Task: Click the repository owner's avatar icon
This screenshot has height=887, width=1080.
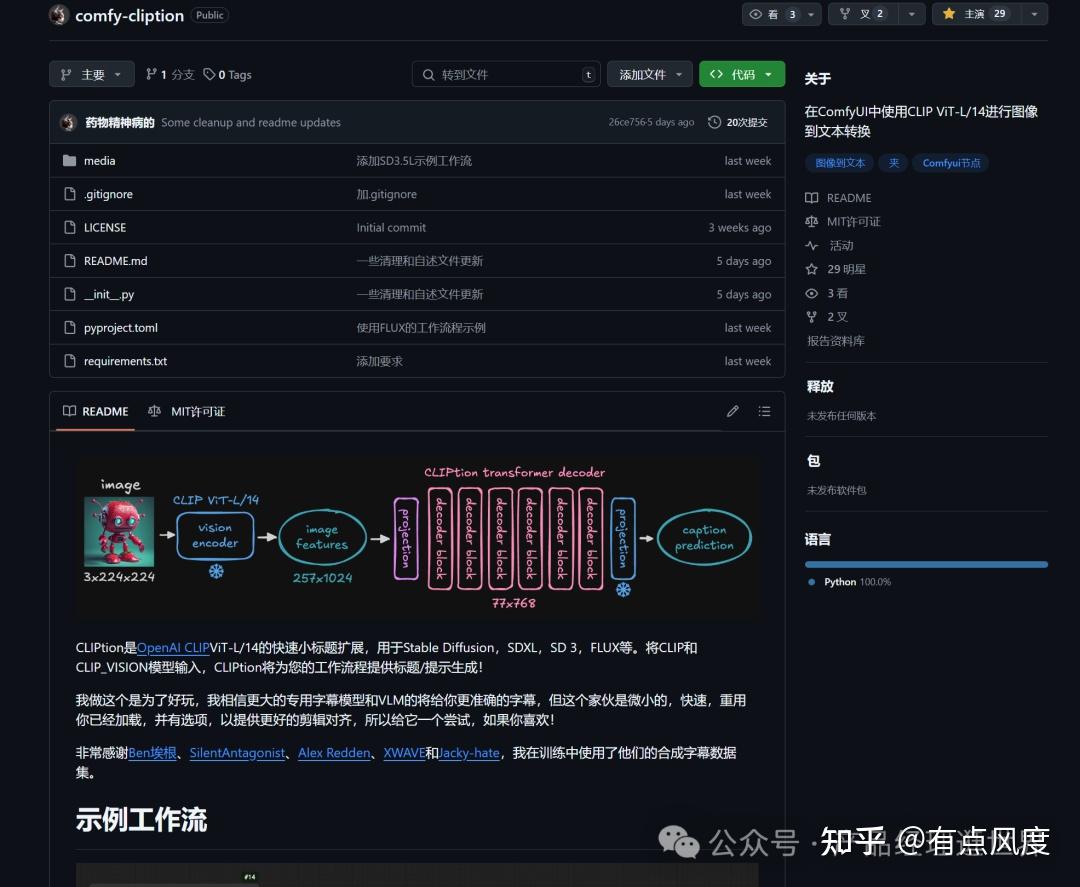Action: (57, 15)
